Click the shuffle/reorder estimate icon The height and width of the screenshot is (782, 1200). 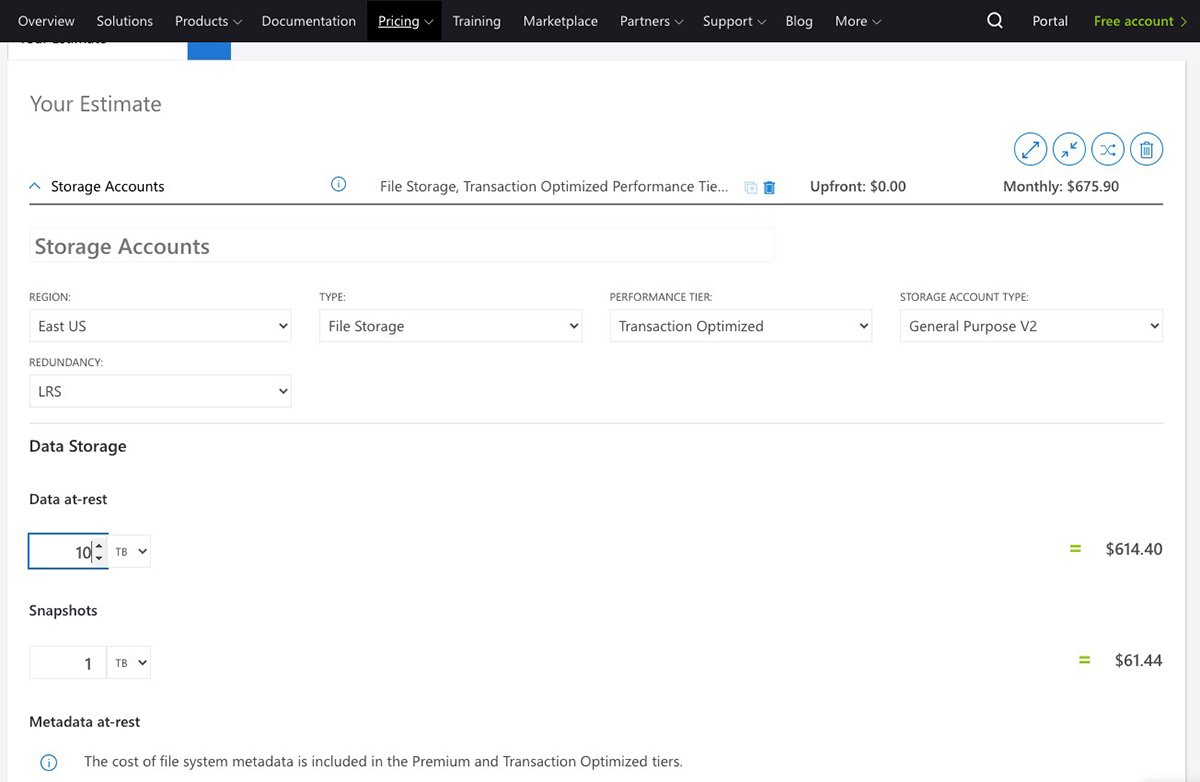tap(1107, 148)
